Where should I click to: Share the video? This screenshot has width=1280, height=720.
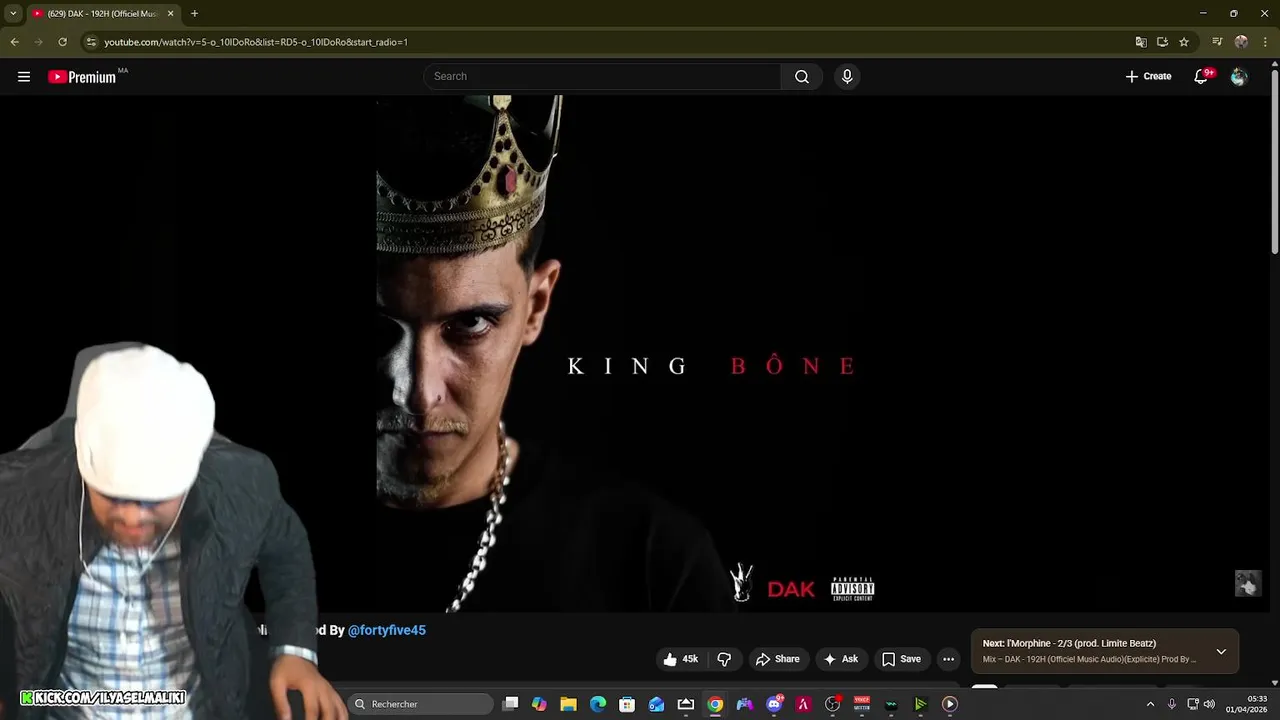[x=777, y=659]
